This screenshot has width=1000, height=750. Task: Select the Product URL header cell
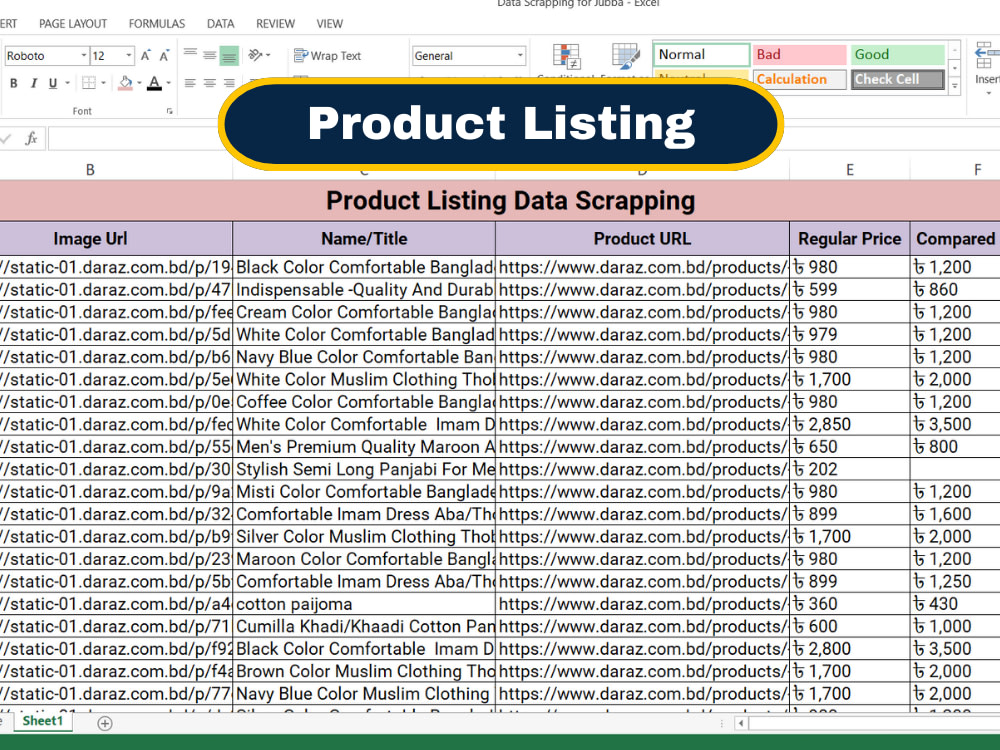point(642,239)
